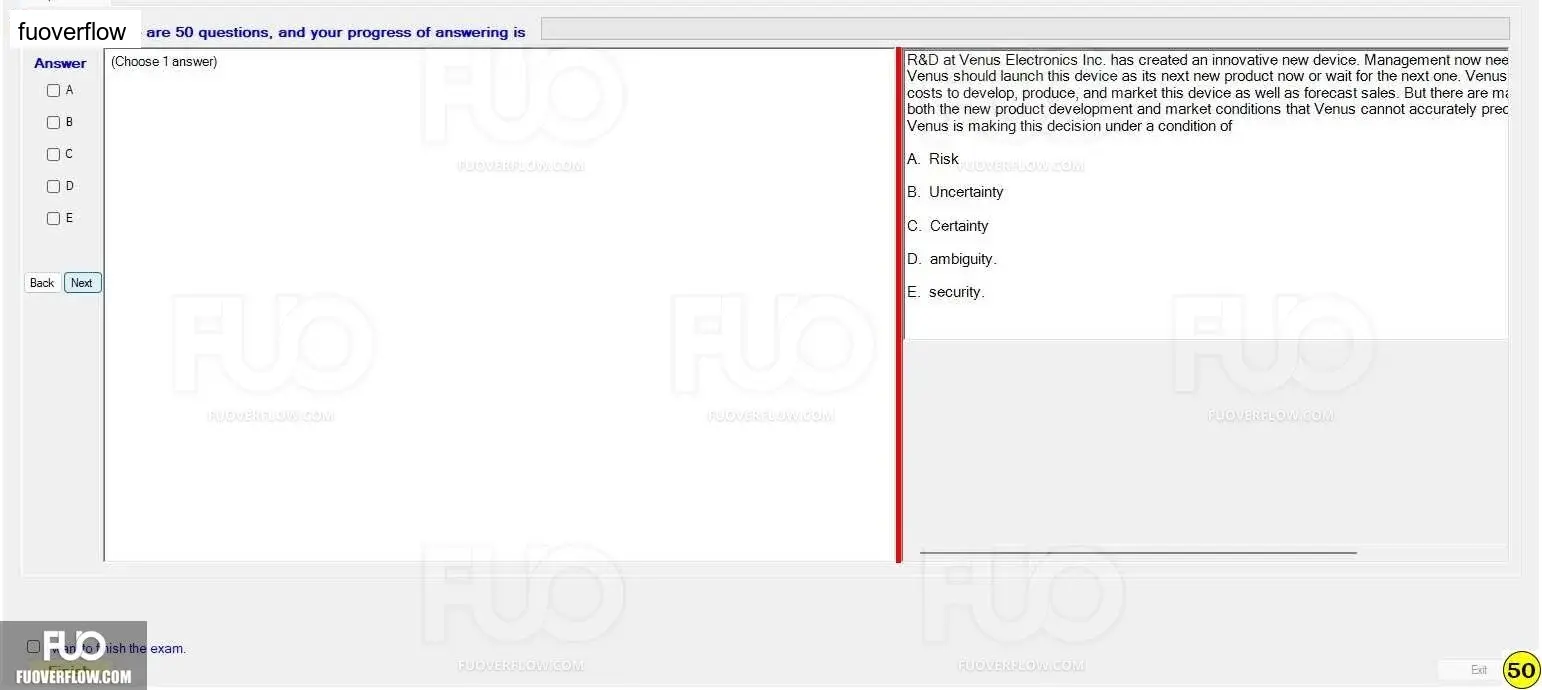1542x690 pixels.
Task: Click the answering progress bar
Action: click(1025, 29)
